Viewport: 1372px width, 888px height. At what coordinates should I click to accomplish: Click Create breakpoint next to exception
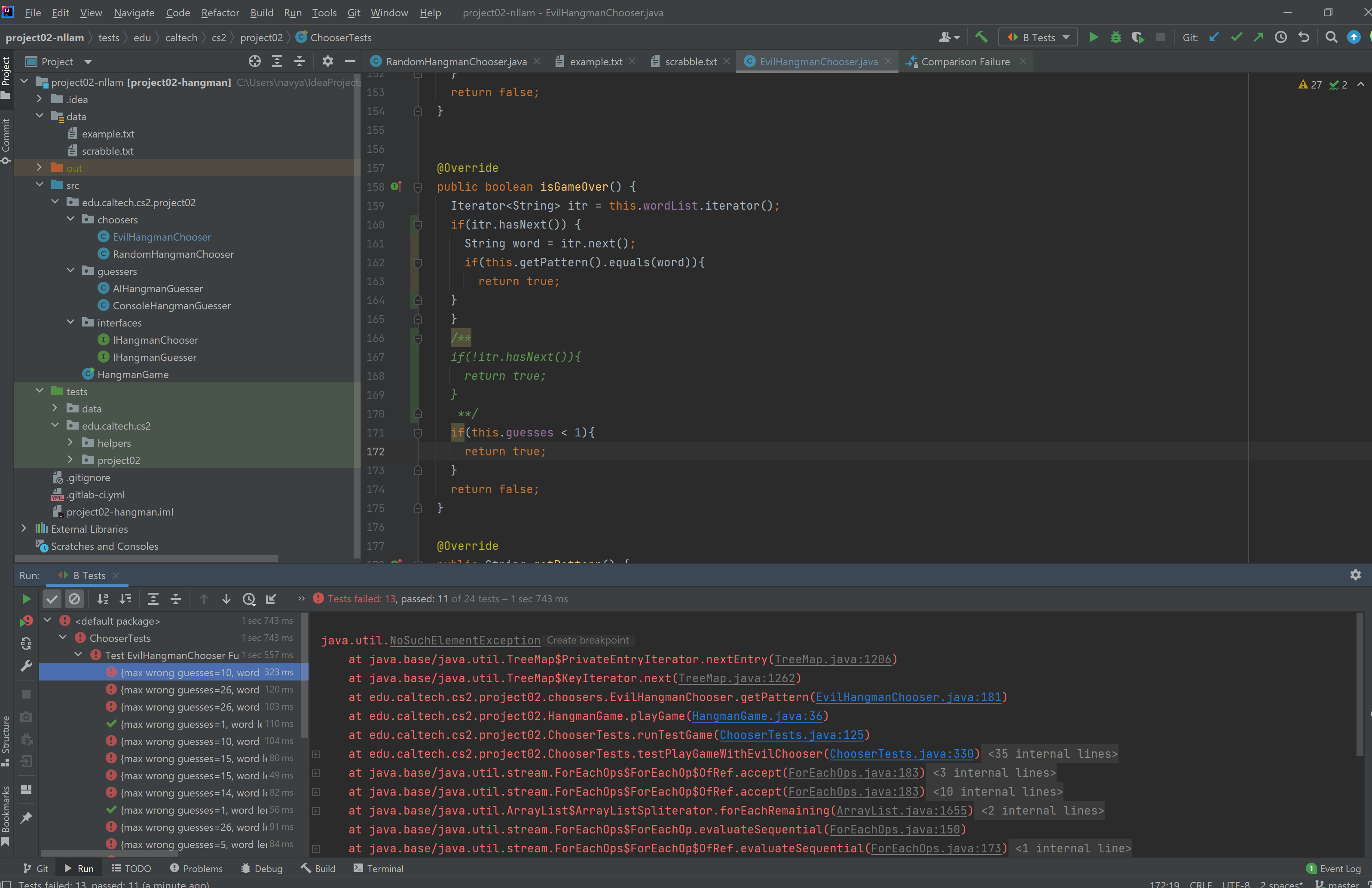click(587, 640)
